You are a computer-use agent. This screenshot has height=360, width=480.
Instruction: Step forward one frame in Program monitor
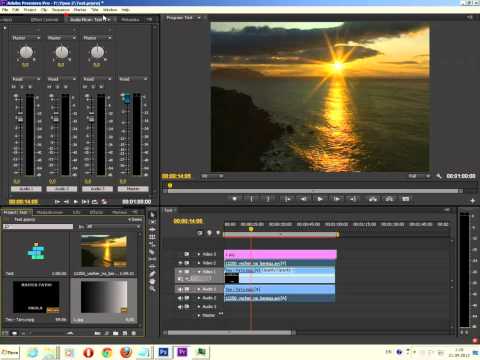click(x=337, y=199)
